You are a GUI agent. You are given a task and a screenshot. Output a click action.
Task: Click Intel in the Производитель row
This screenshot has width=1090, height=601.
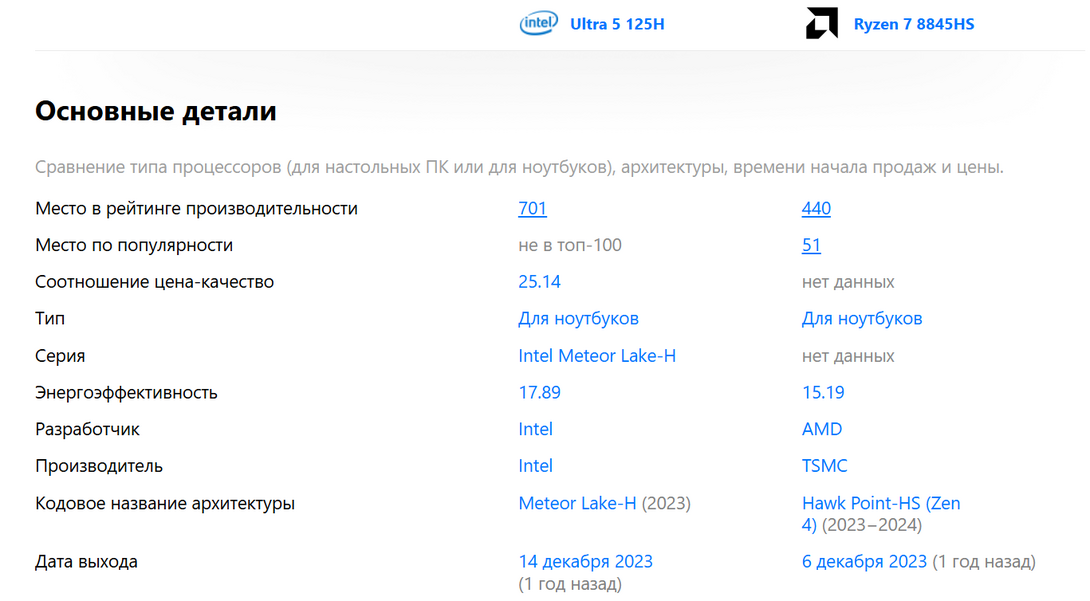point(535,466)
